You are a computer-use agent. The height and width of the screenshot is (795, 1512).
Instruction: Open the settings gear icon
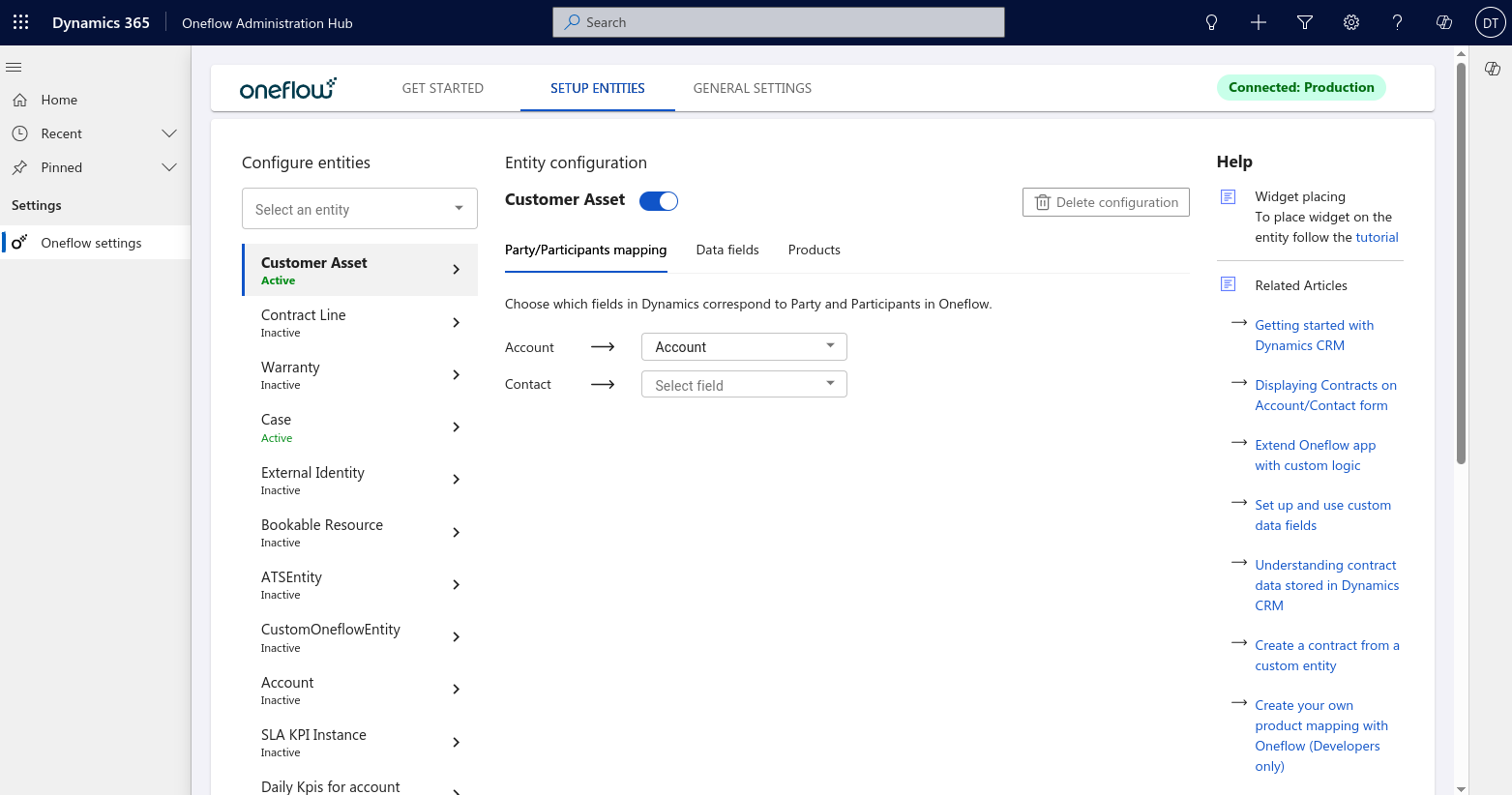(1350, 22)
